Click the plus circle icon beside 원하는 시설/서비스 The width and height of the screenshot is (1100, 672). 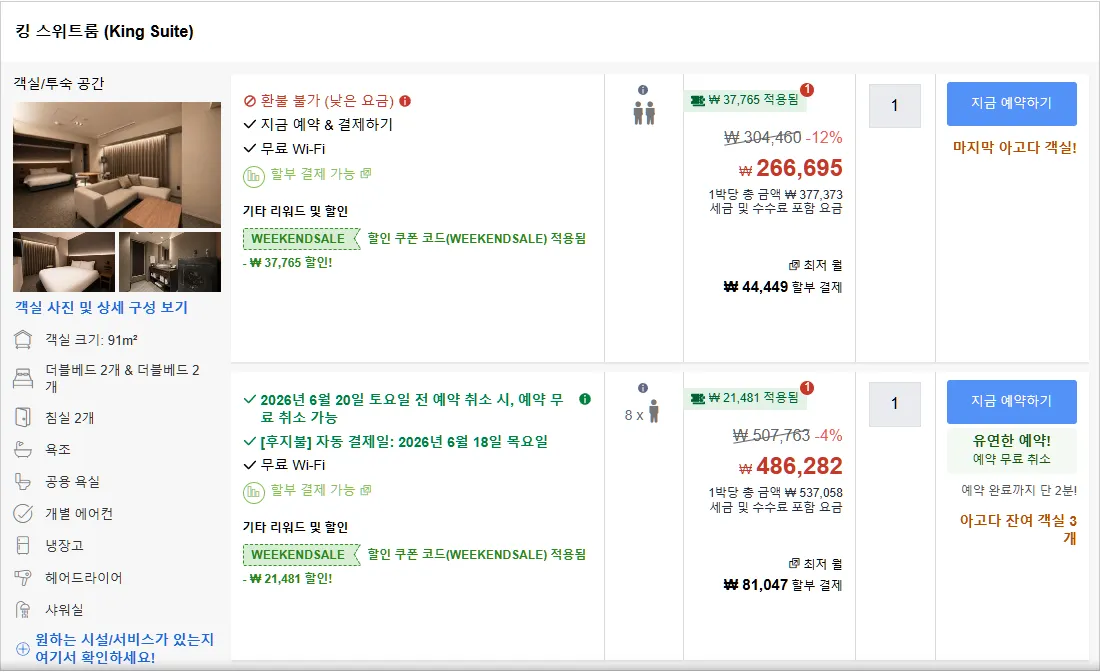[x=22, y=648]
